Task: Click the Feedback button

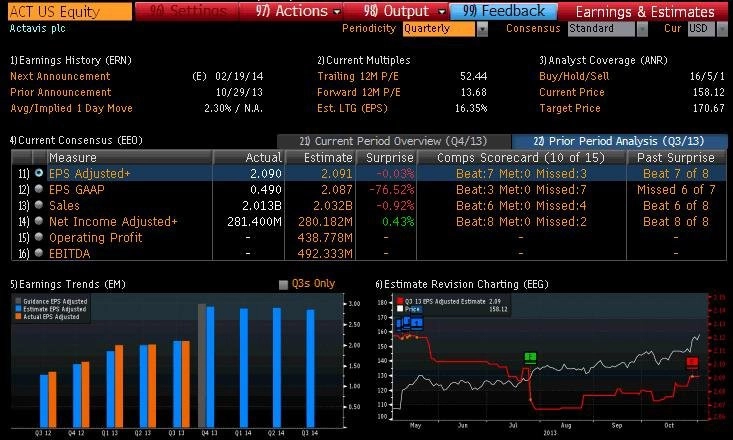Action: pyautogui.click(x=503, y=11)
